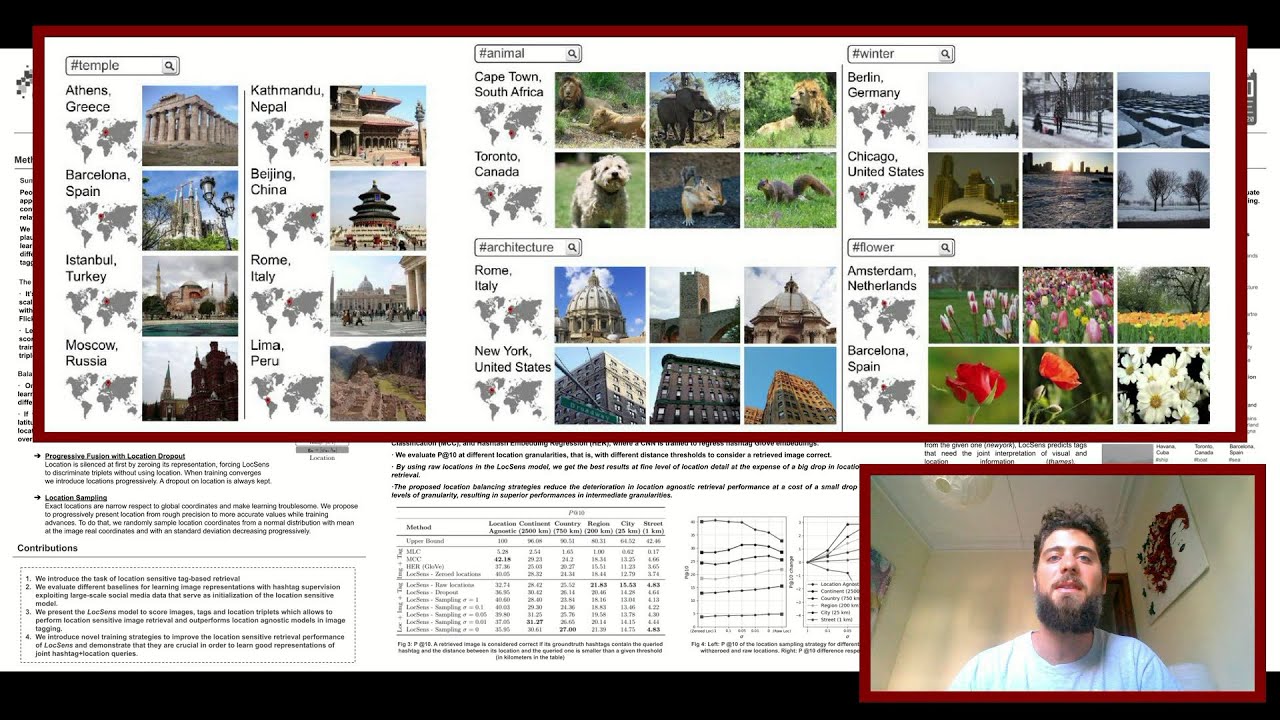
Task: Click the #architecture search field
Action: pyautogui.click(x=528, y=247)
